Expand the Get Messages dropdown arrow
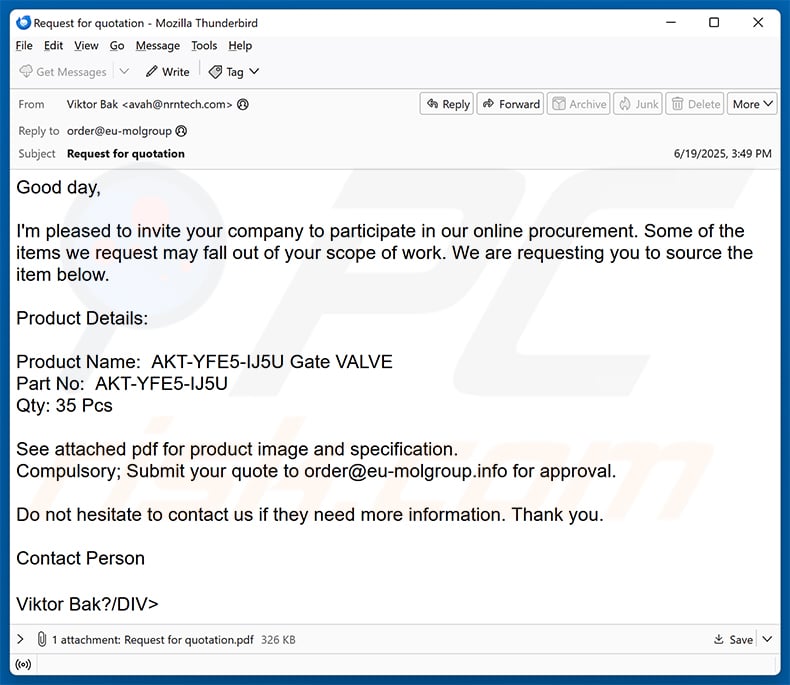 coord(124,72)
